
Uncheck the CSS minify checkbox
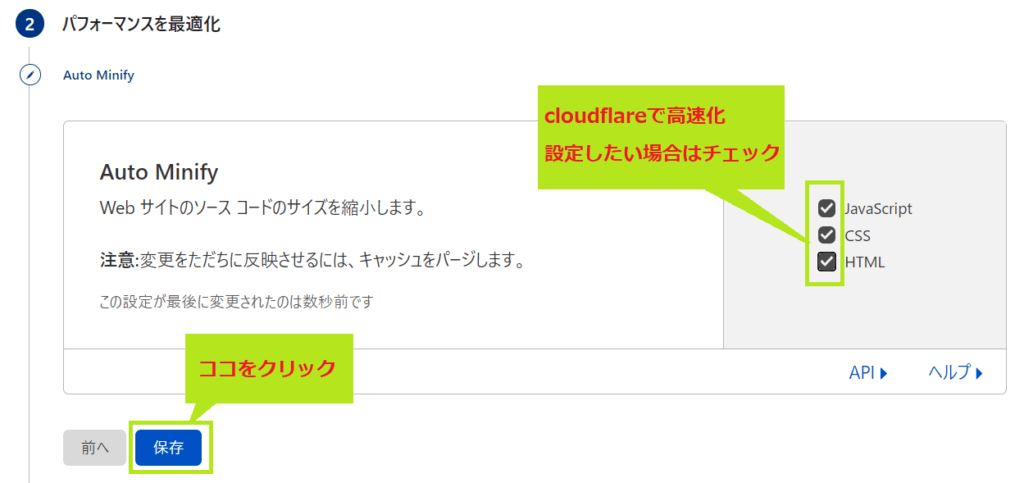click(827, 235)
